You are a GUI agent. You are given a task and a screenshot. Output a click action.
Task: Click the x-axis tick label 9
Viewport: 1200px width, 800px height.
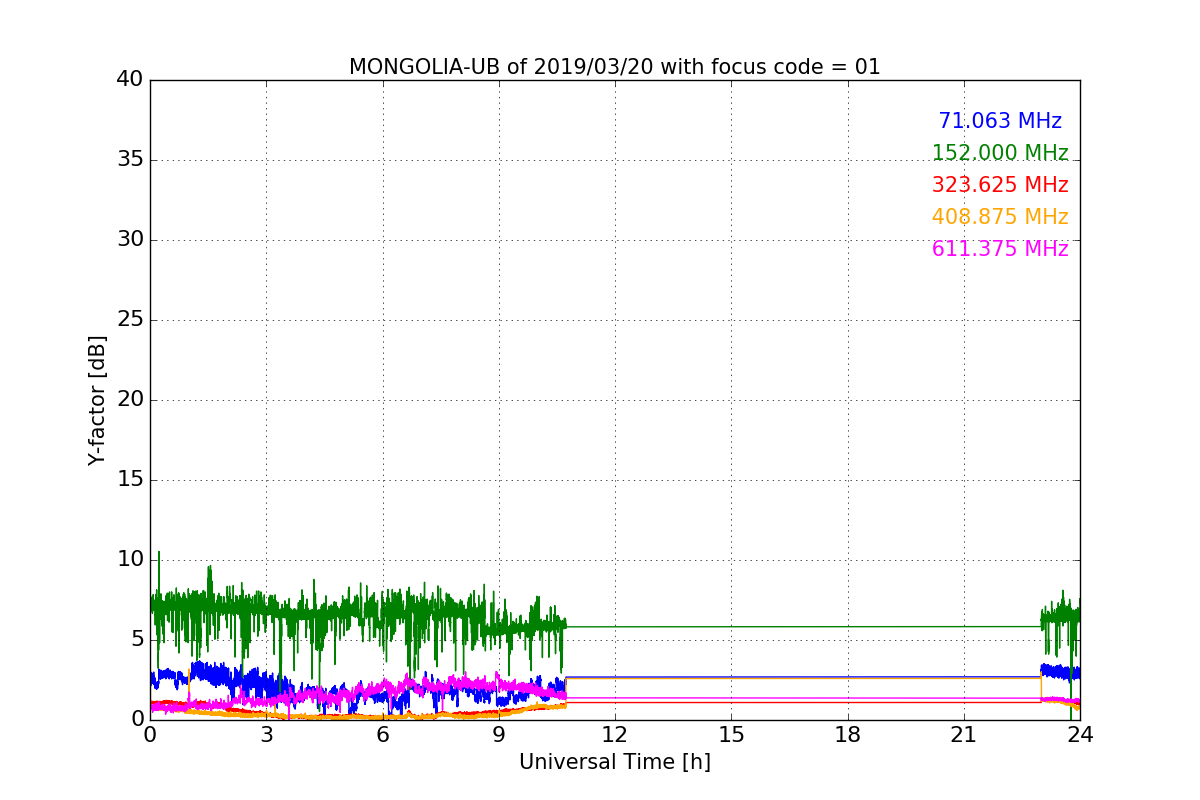tap(499, 734)
